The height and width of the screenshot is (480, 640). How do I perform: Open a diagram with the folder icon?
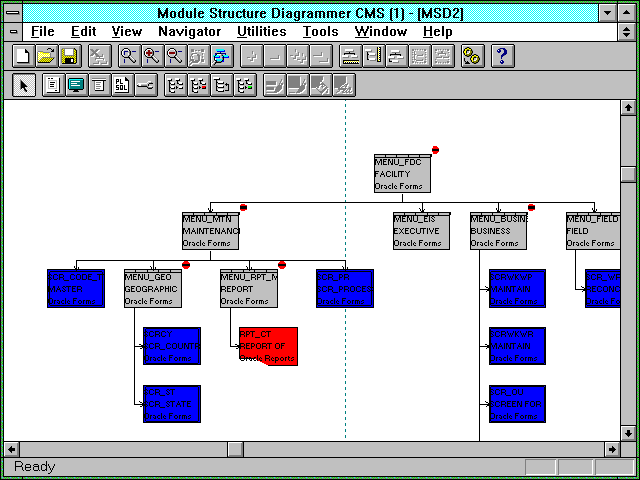(x=46, y=56)
